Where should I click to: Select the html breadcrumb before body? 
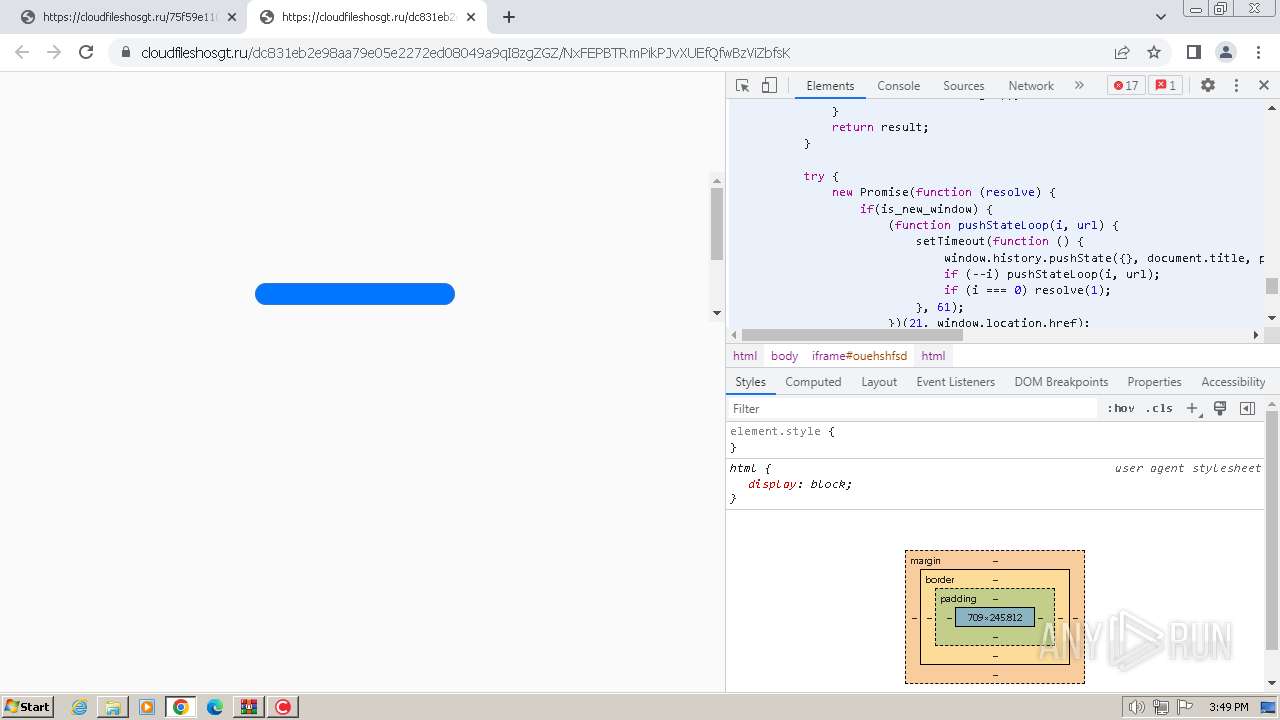745,355
